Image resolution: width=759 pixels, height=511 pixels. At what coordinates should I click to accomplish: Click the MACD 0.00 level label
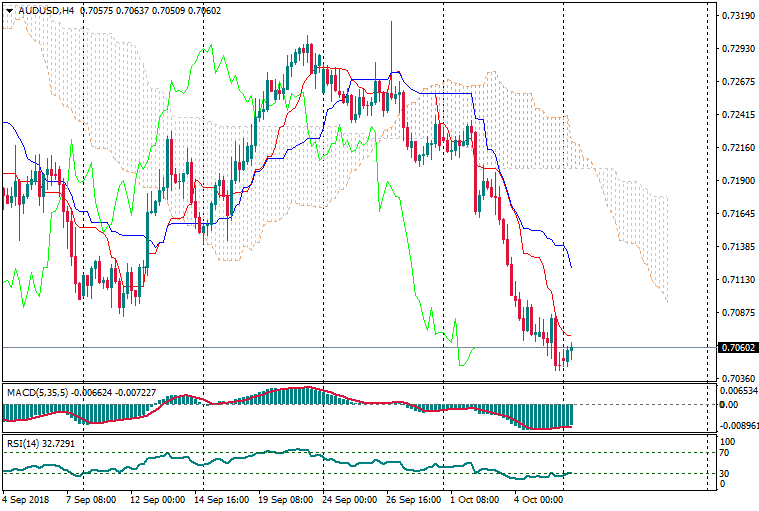click(728, 404)
